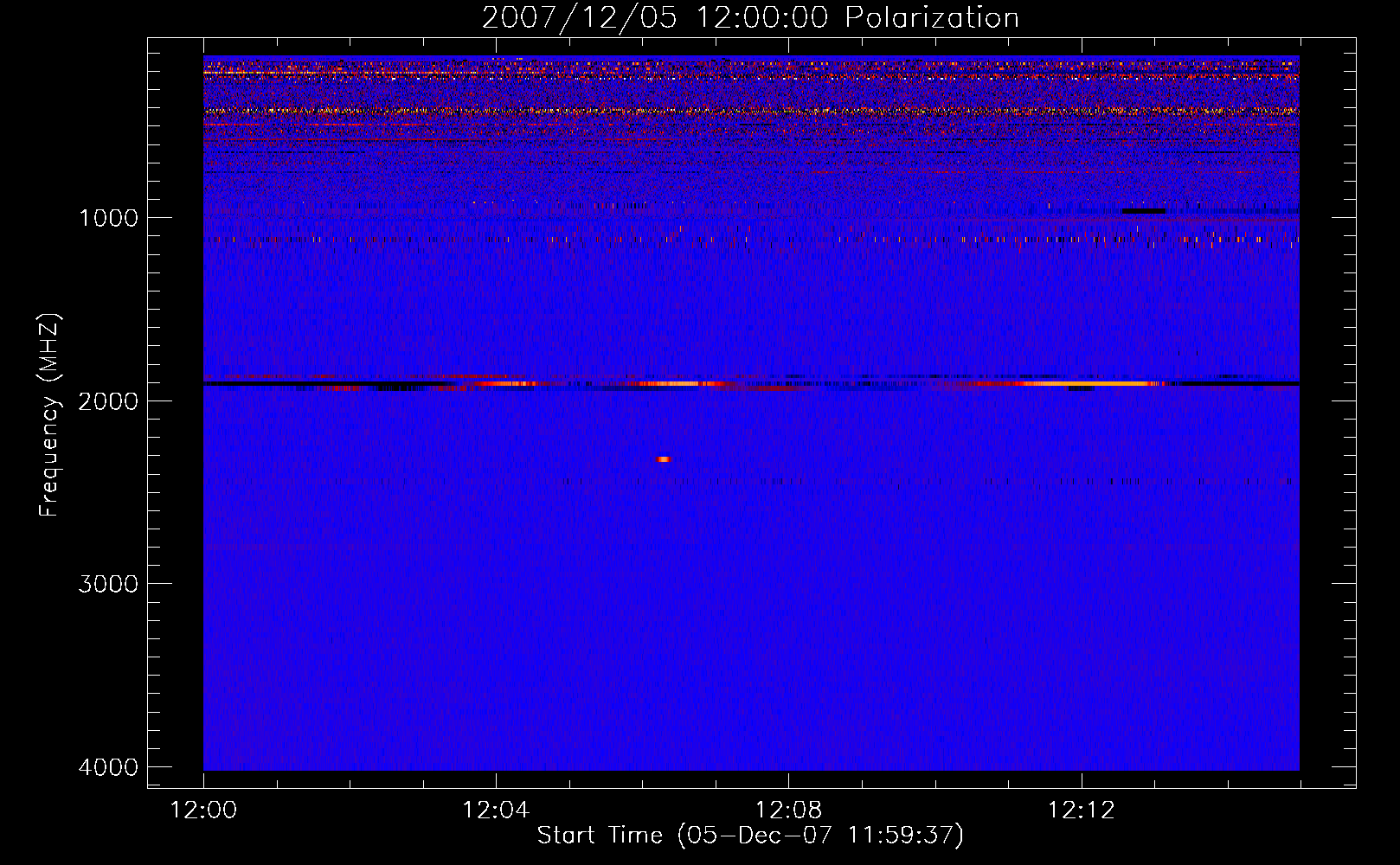The image size is (1400, 865).
Task: Click the 12:12 time tick label
Action: (x=1081, y=811)
